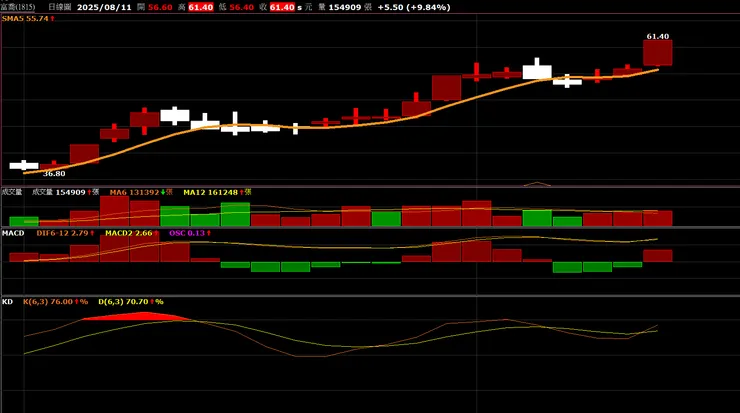Click the SMA5 55.74 indicator label
Viewport: 740px width, 413px height.
click(28, 18)
